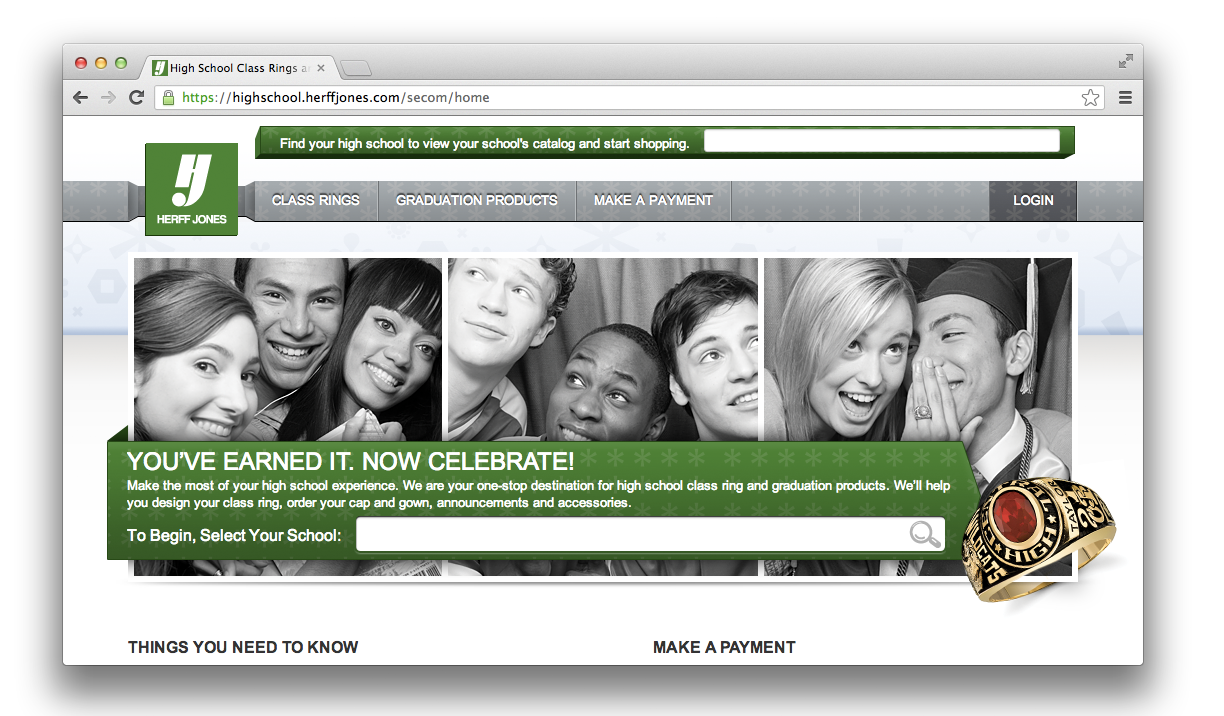
Task: Click the Herff Jones logo
Action: pyautogui.click(x=191, y=189)
